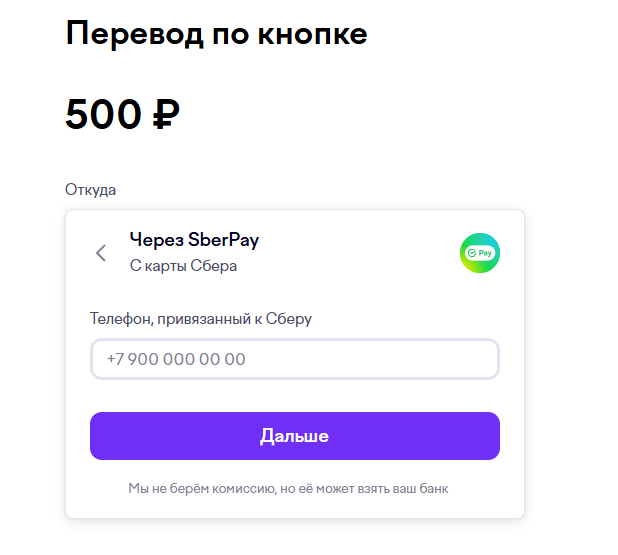This screenshot has height=555, width=618.
Task: Click the 500 number in the amount
Action: click(x=103, y=114)
